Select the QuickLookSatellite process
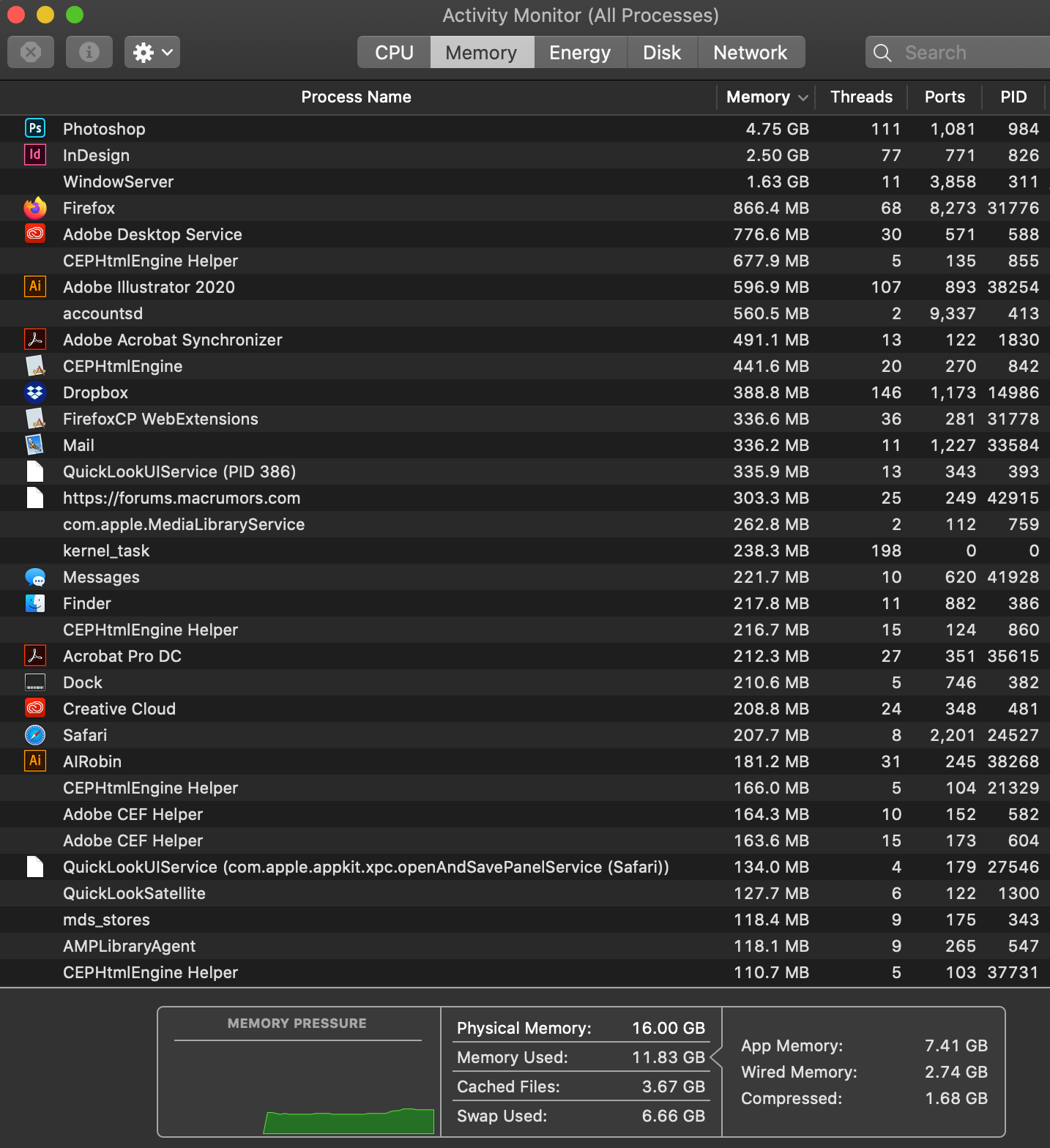 [525, 893]
